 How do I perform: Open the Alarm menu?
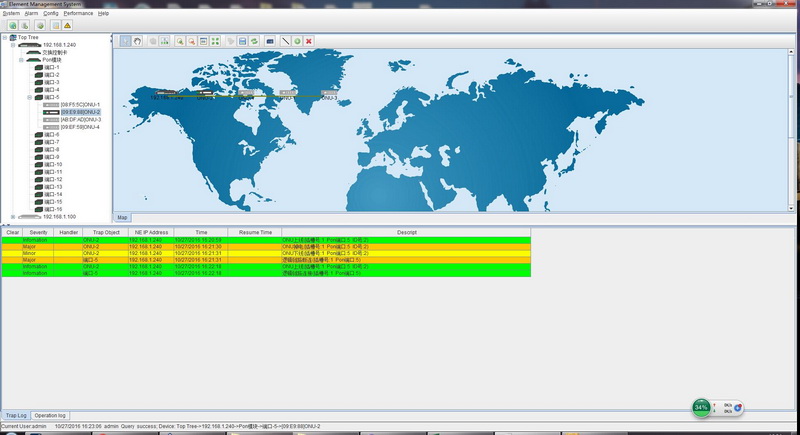click(x=30, y=13)
